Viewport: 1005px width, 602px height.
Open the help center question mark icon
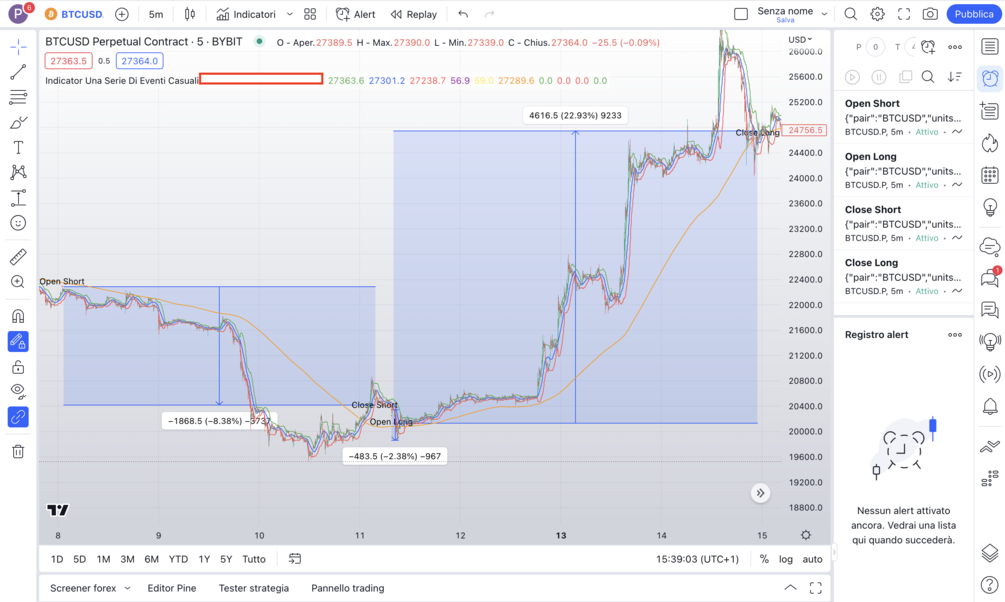pos(990,584)
